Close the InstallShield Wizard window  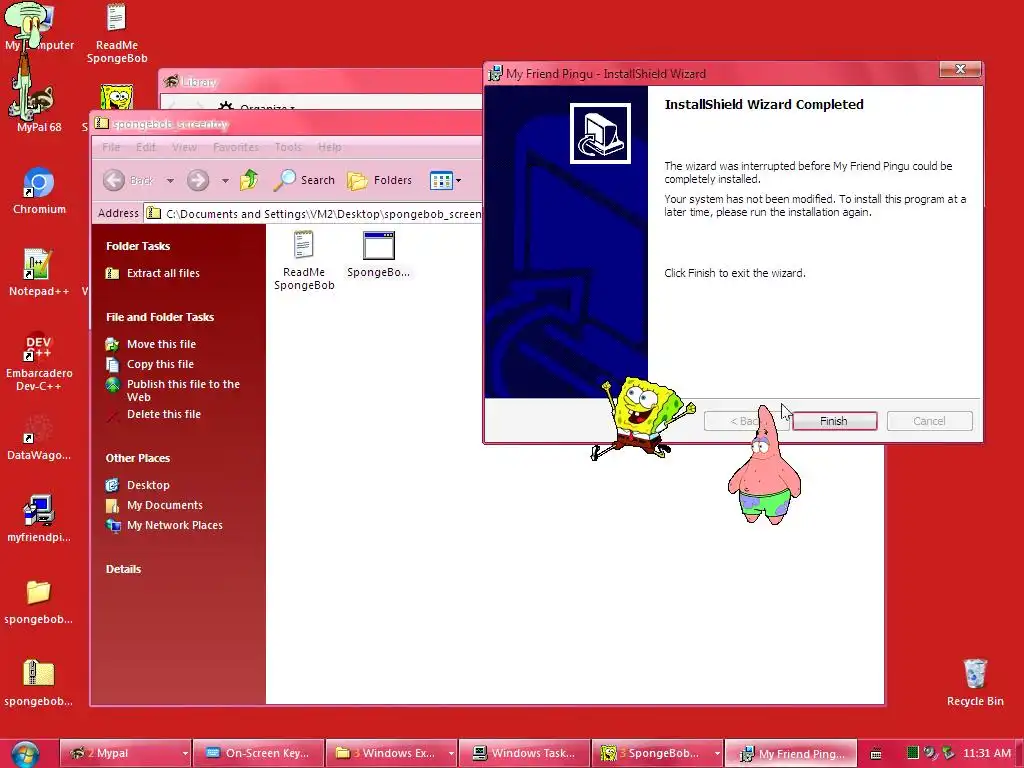(960, 69)
